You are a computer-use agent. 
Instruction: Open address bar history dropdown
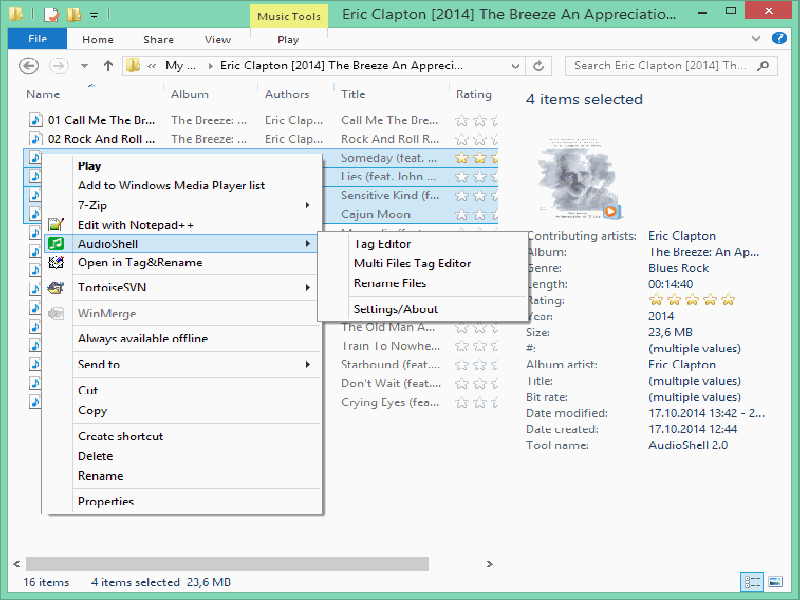[515, 66]
